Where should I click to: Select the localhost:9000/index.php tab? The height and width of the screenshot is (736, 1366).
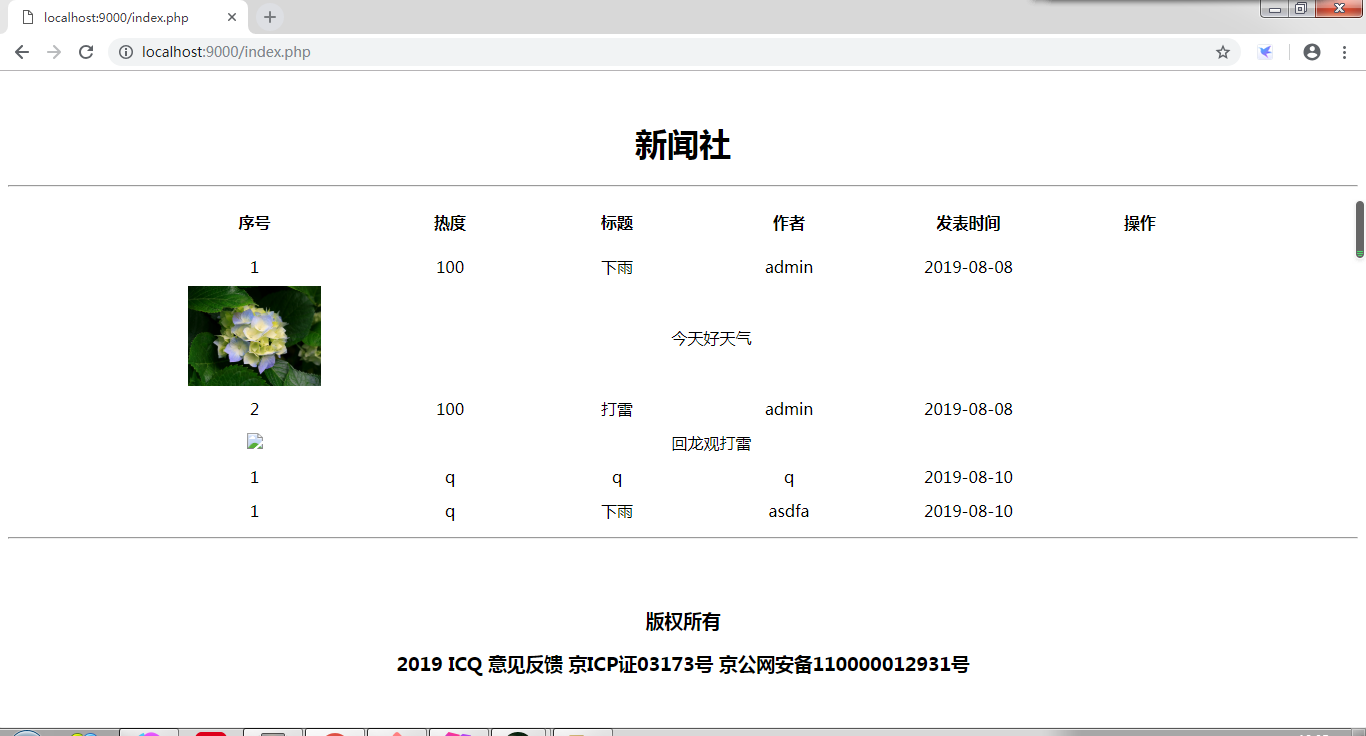coord(120,17)
